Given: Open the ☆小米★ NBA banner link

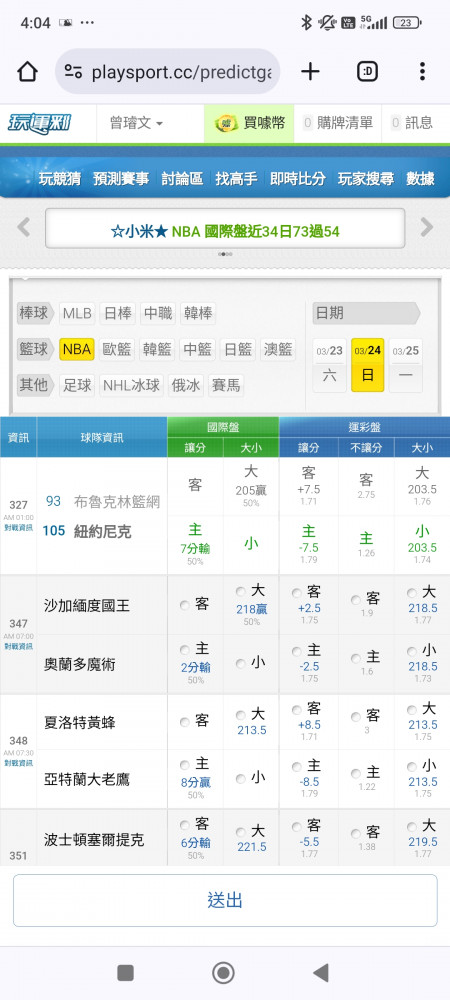Looking at the screenshot, I should [225, 231].
